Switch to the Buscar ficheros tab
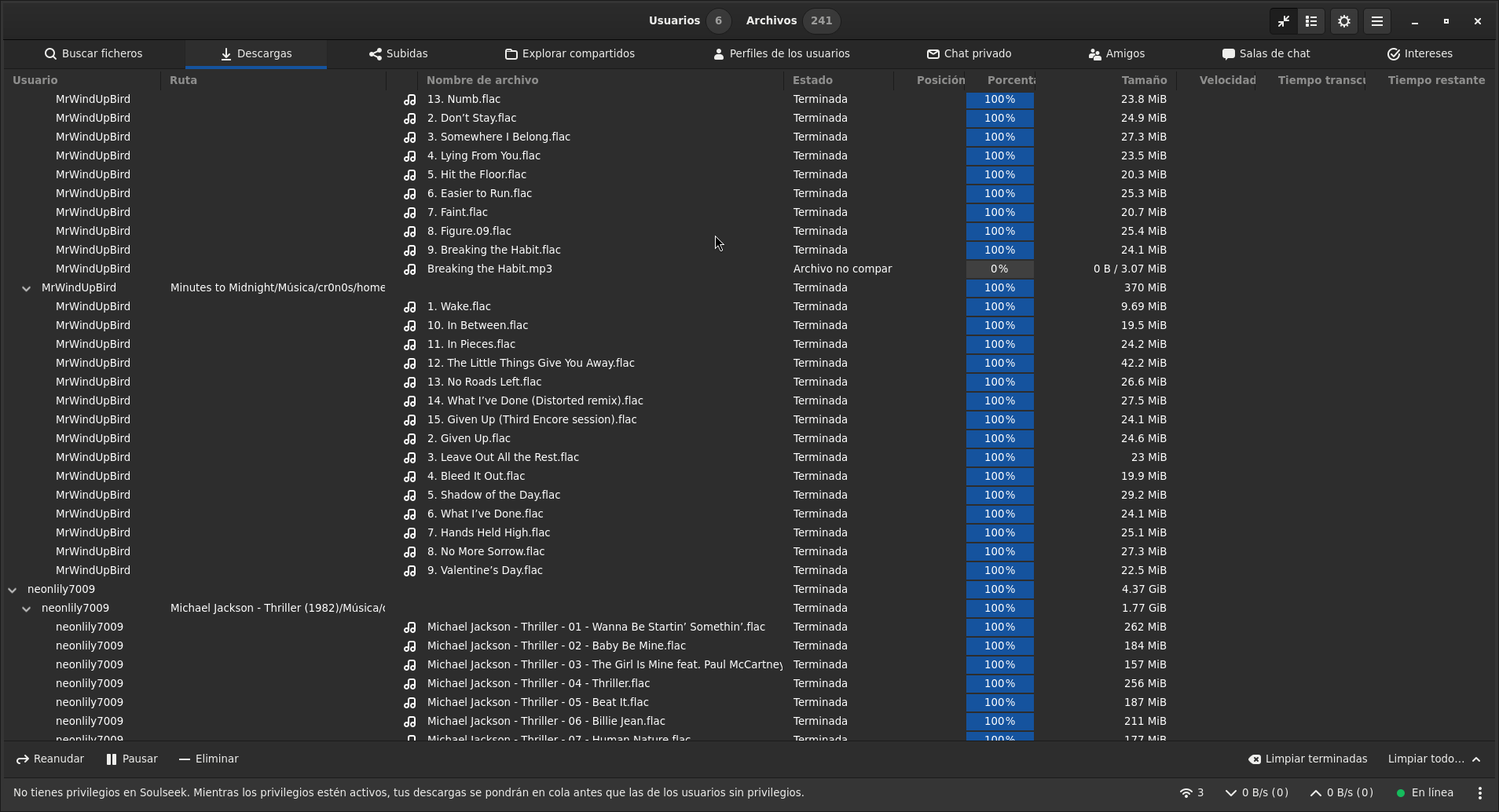This screenshot has height=812, width=1499. click(x=93, y=53)
